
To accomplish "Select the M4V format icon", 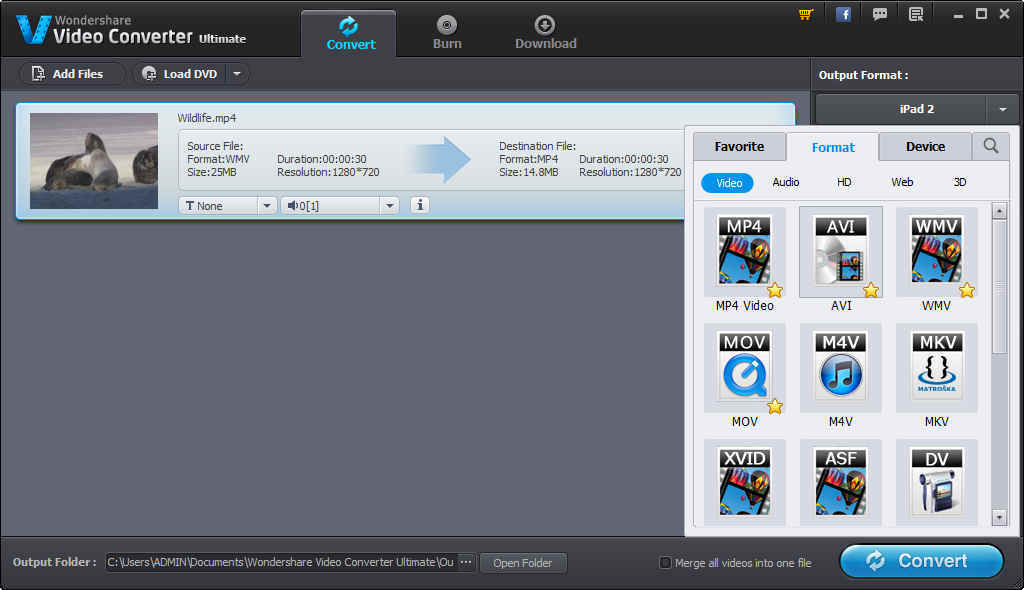I will (840, 368).
